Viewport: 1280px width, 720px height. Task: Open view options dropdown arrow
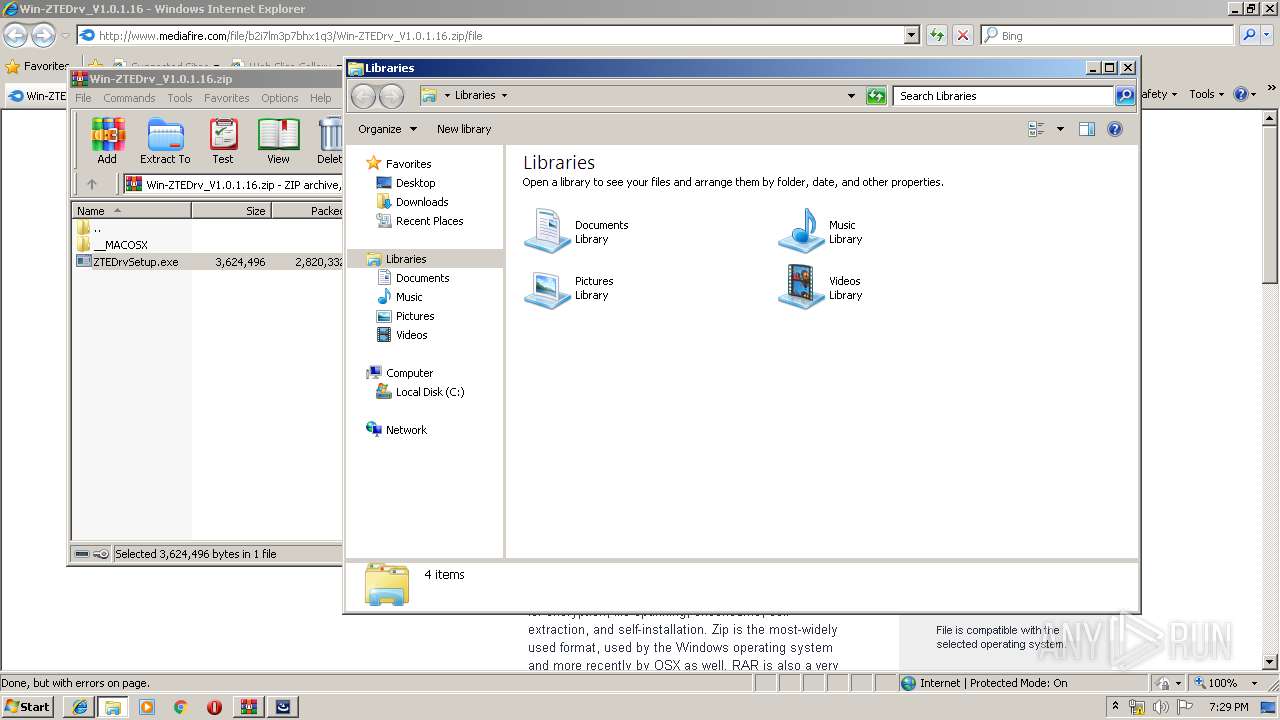(x=1060, y=129)
